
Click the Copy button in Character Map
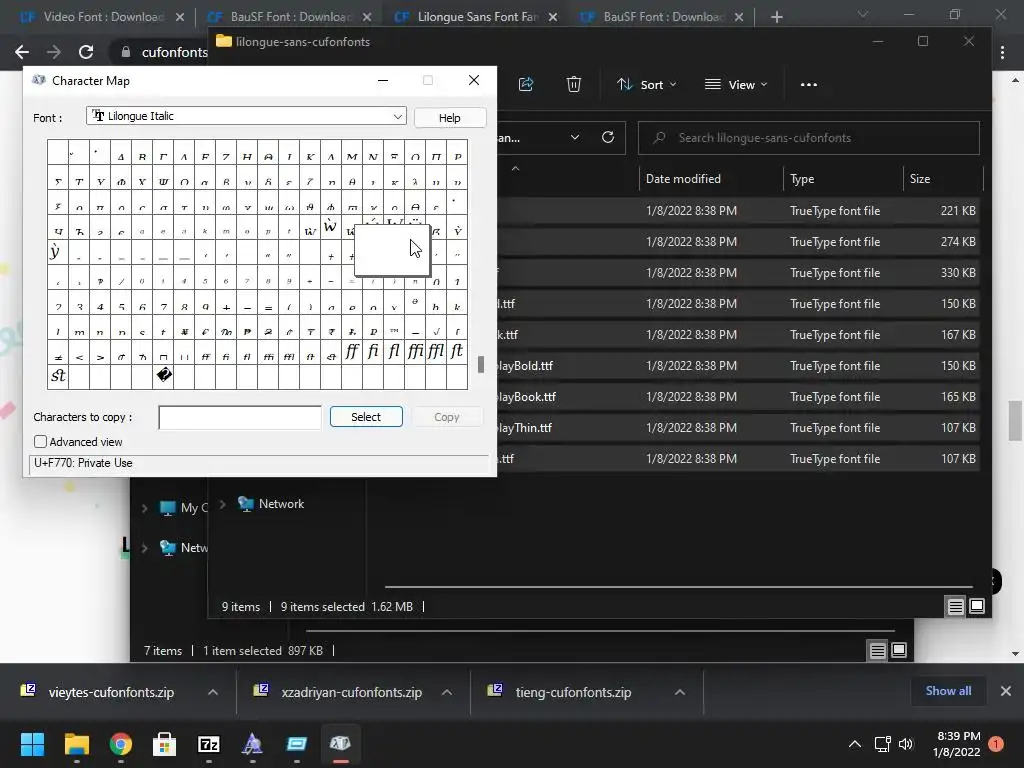coord(447,417)
